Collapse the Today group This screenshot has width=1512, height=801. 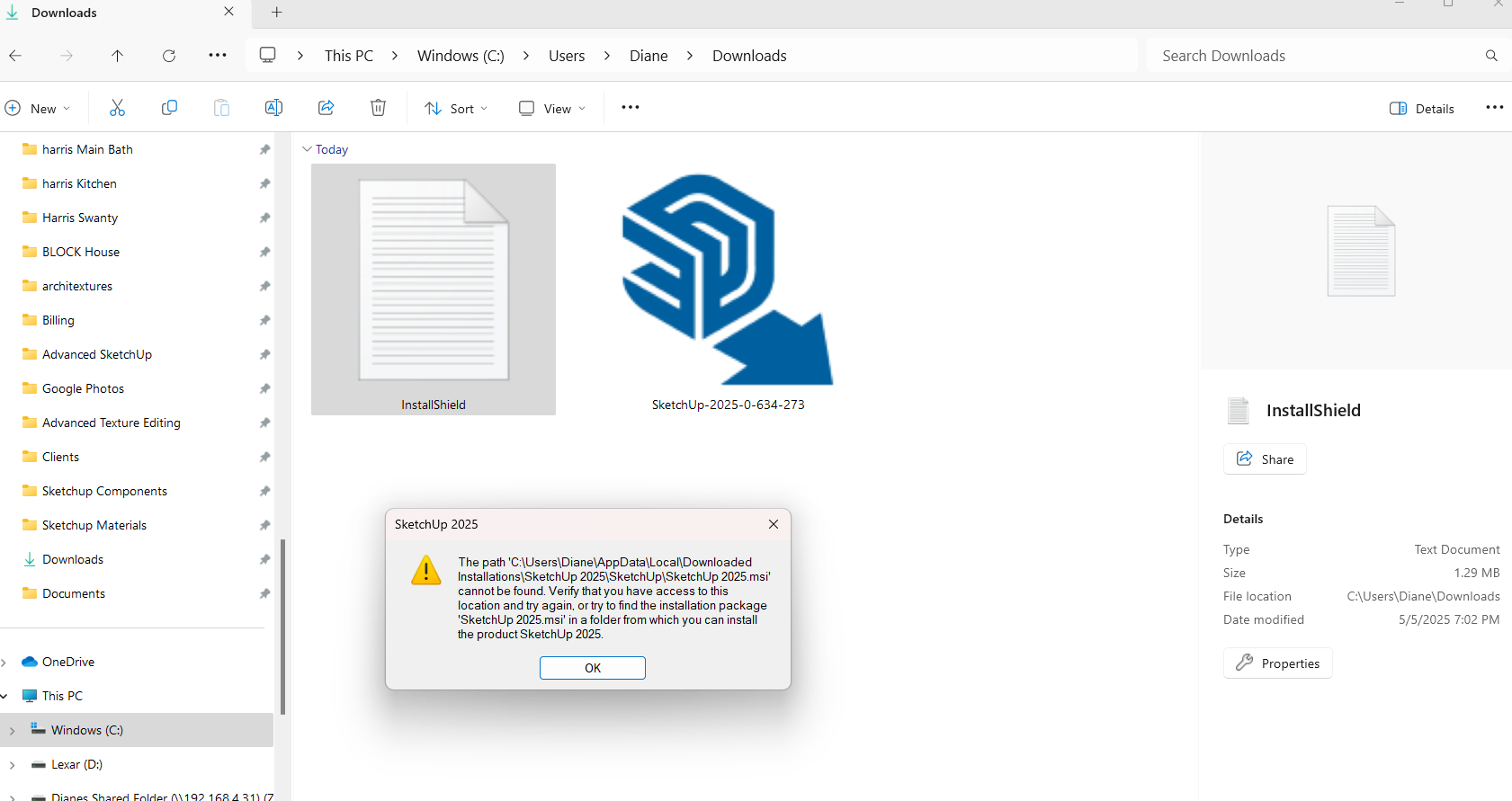coord(307,149)
